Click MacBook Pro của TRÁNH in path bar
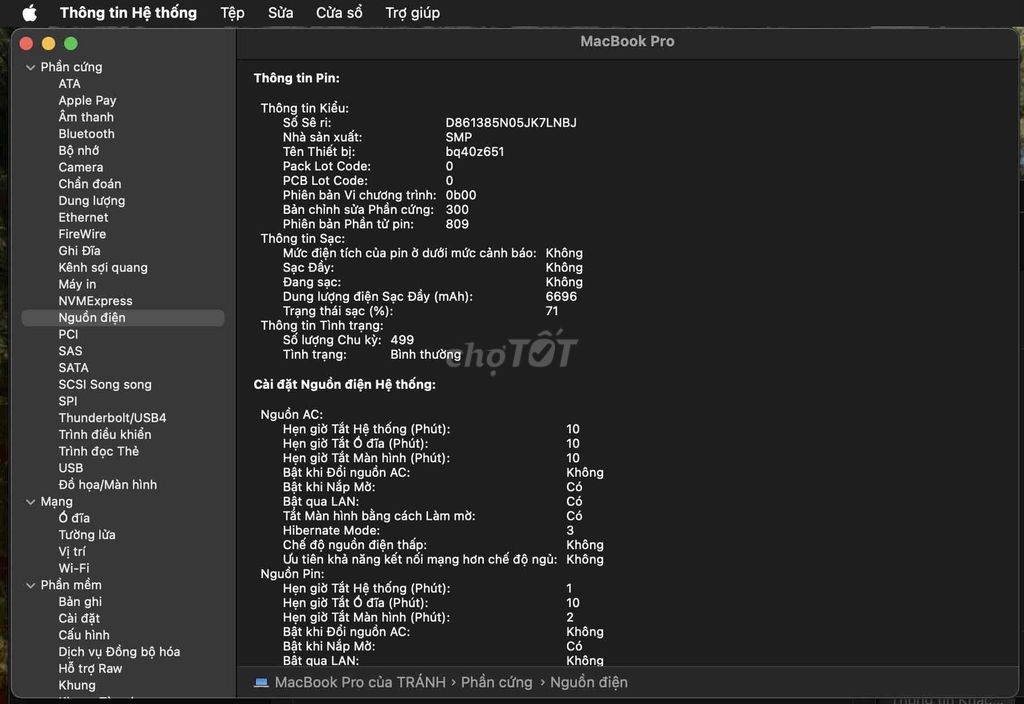 click(360, 682)
